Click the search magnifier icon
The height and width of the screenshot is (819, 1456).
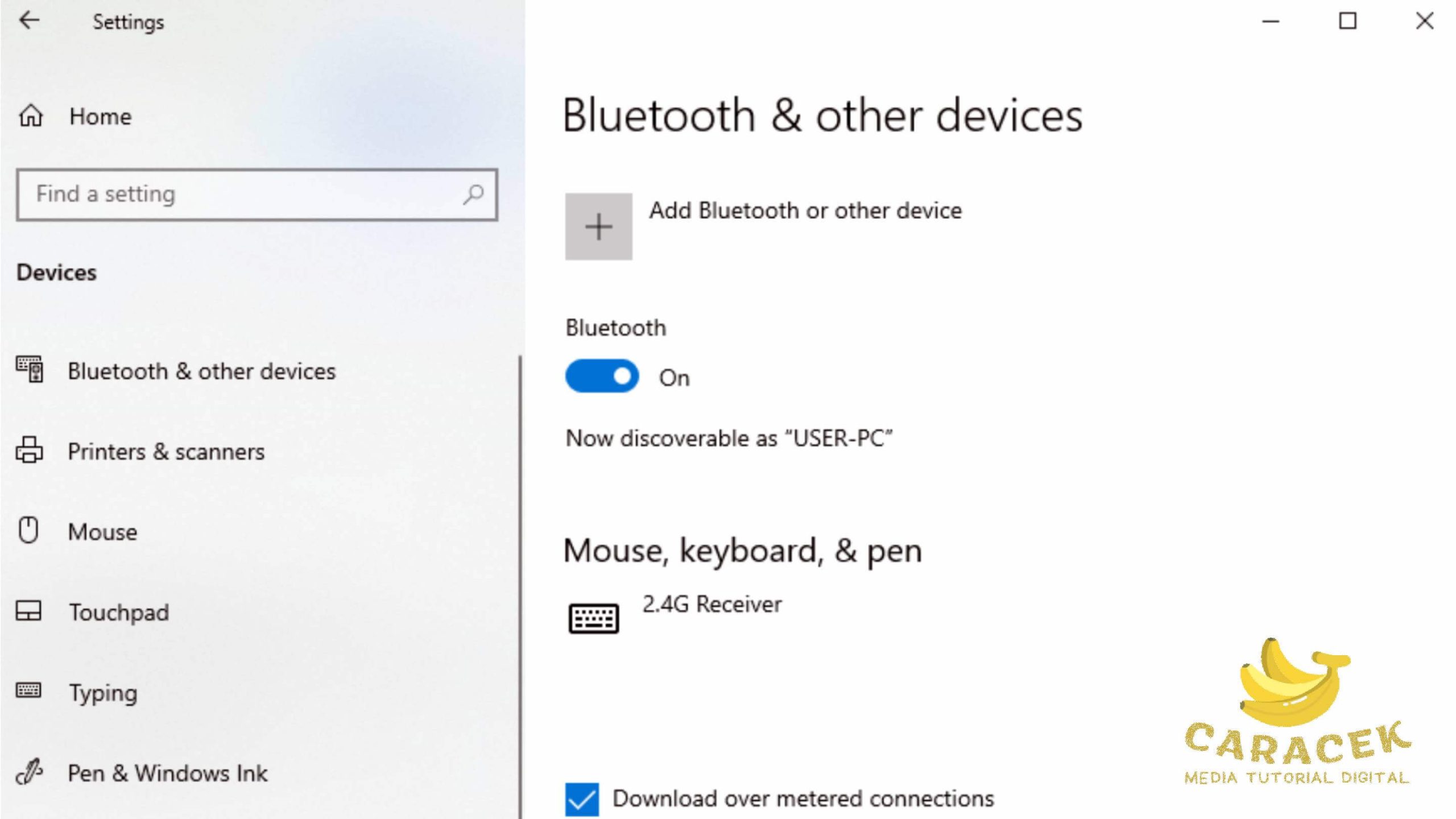473,195
